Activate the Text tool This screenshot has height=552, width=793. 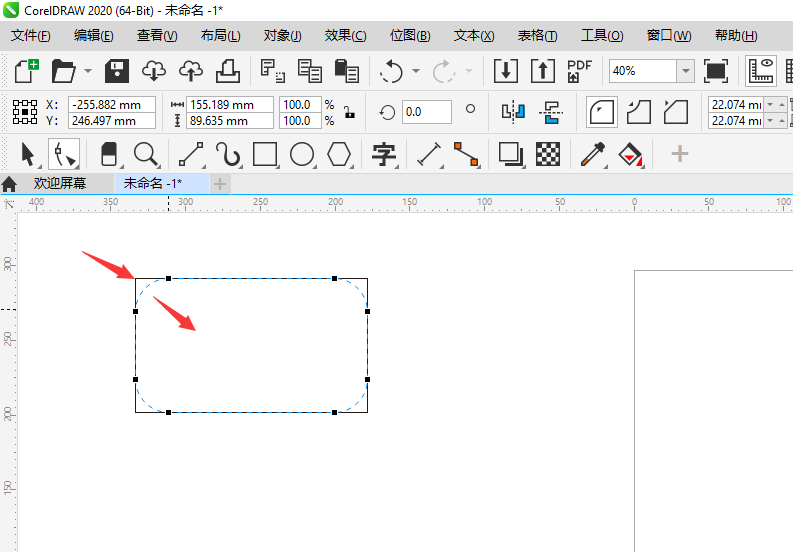pos(384,154)
